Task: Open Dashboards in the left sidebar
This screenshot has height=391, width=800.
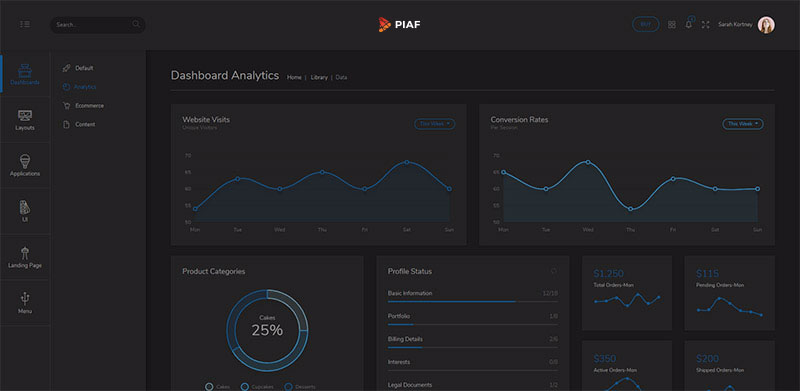Action: click(x=25, y=74)
